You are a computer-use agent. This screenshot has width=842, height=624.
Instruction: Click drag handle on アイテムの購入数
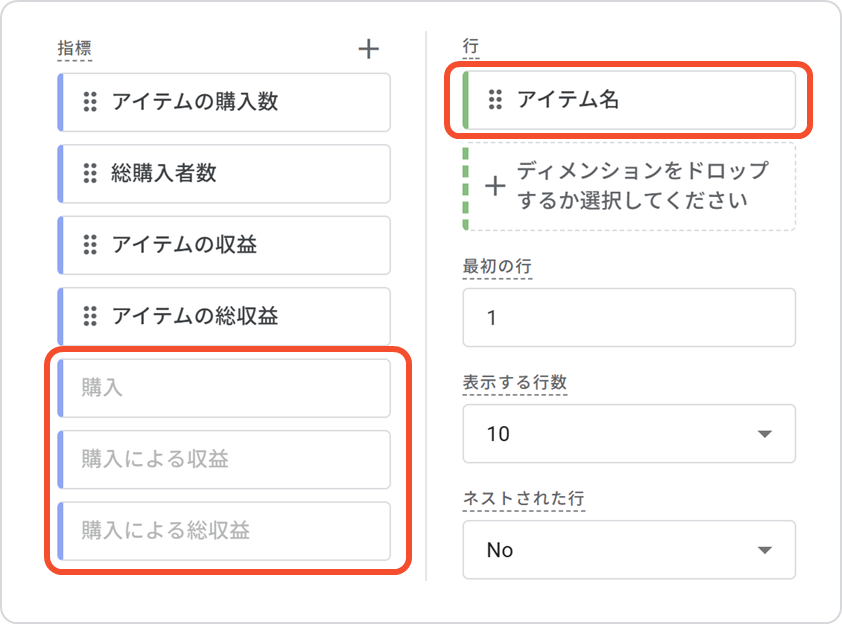[90, 101]
